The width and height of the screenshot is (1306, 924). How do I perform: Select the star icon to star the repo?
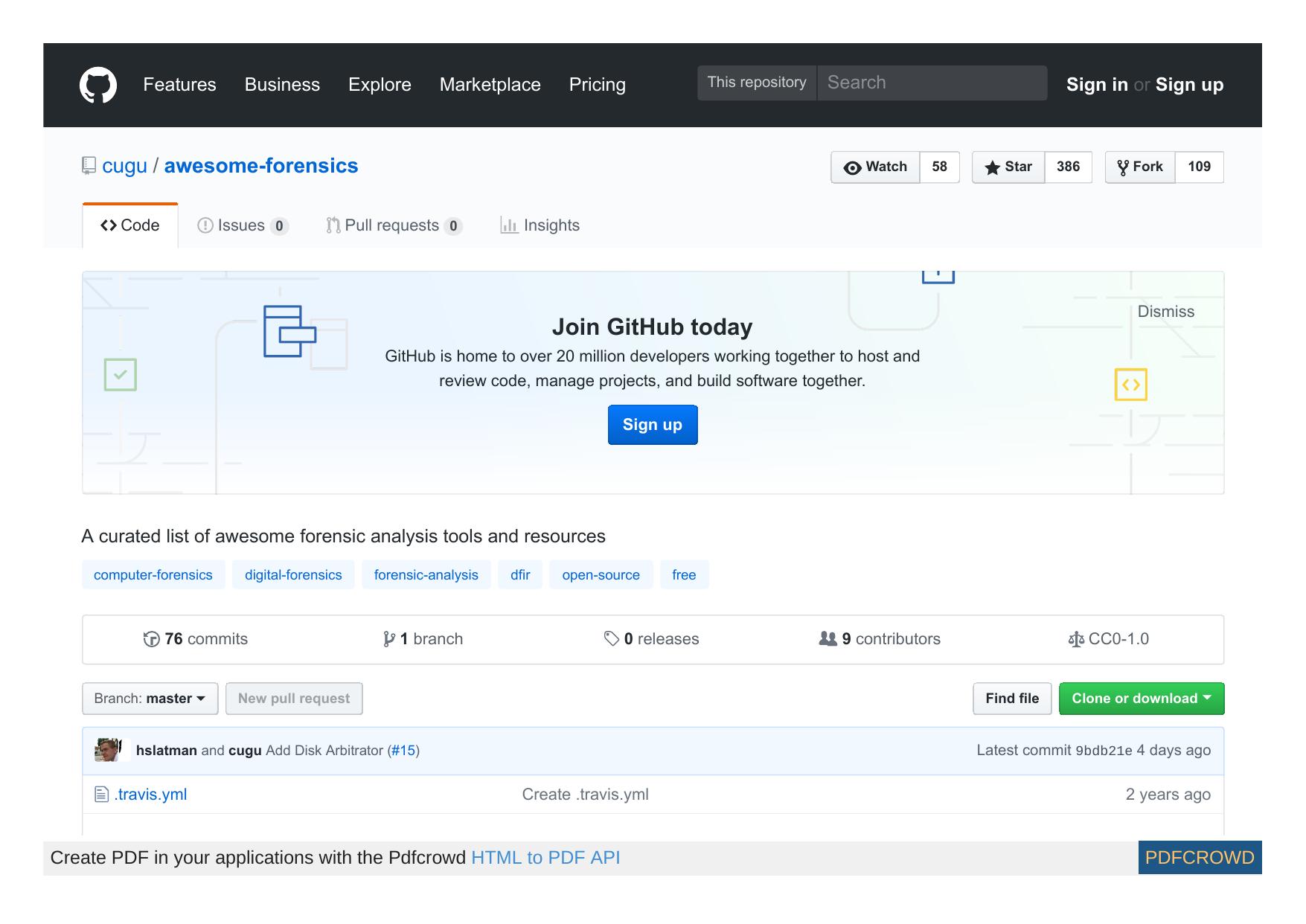tap(993, 167)
